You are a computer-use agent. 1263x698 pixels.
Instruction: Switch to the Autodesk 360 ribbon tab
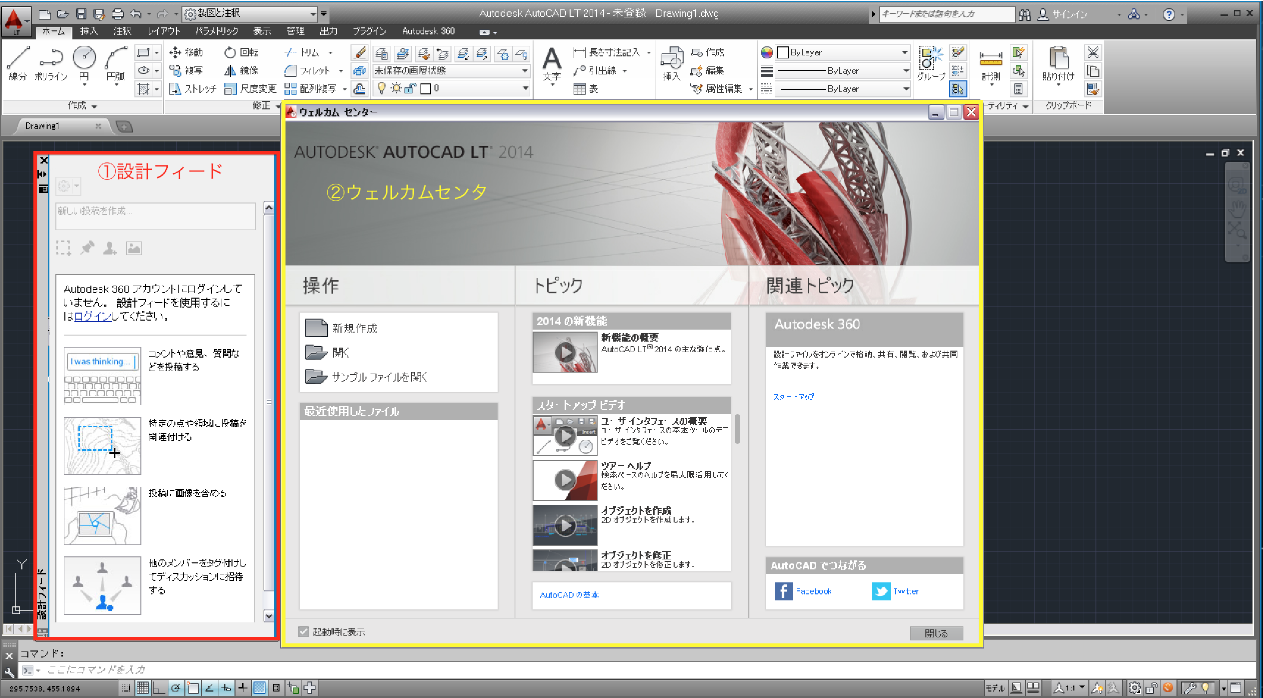[429, 32]
